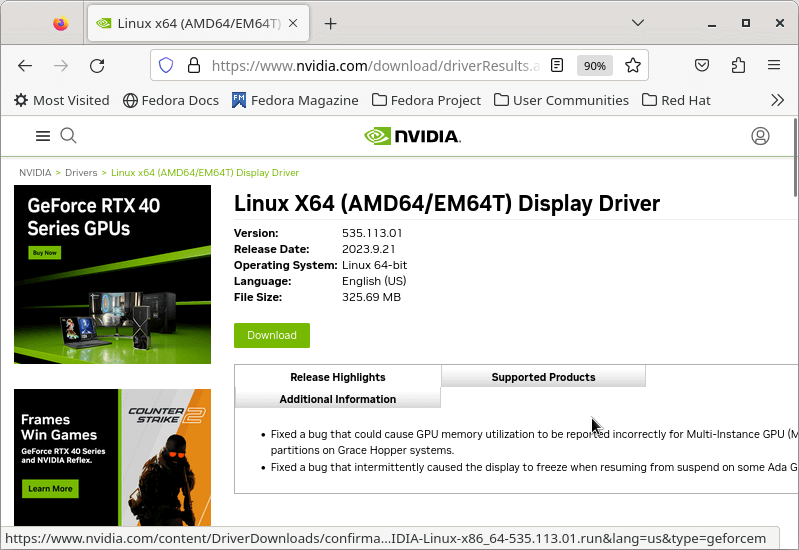This screenshot has height=550, width=799.
Task: Open NVIDIA site hamburger menu
Action: [x=43, y=136]
